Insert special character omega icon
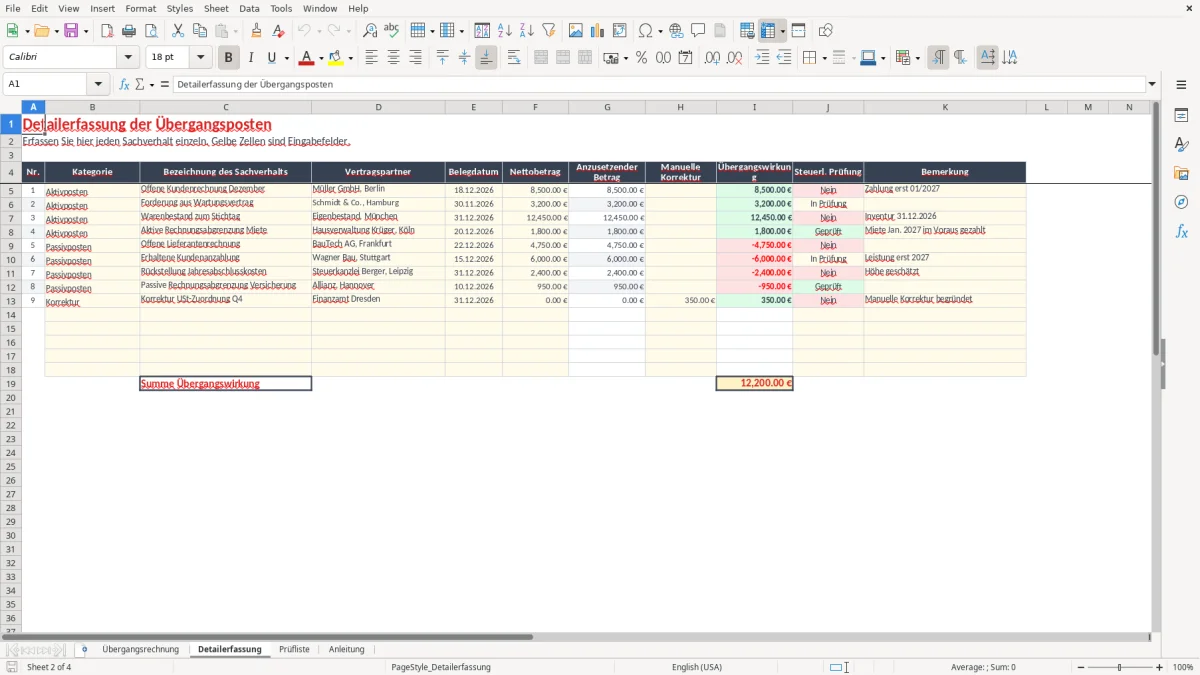This screenshot has width=1200, height=675. 645,31
